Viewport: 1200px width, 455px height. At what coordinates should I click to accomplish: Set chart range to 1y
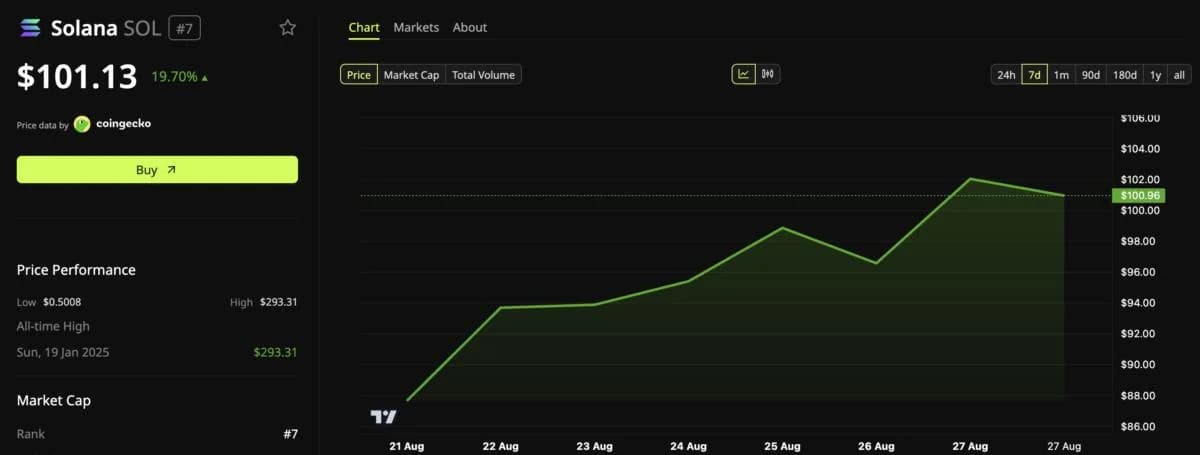[x=1155, y=75]
